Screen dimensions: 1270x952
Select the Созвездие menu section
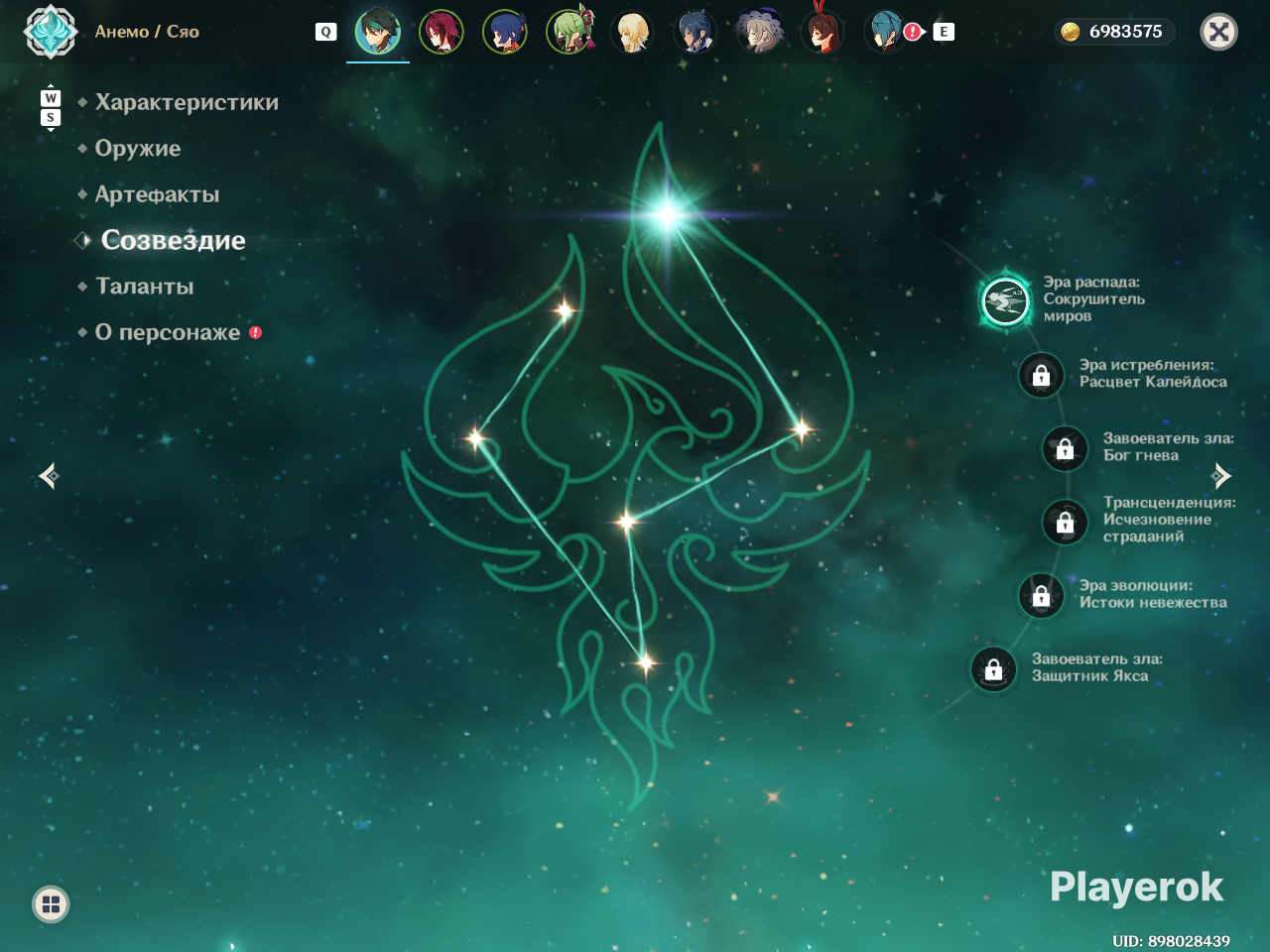[174, 240]
